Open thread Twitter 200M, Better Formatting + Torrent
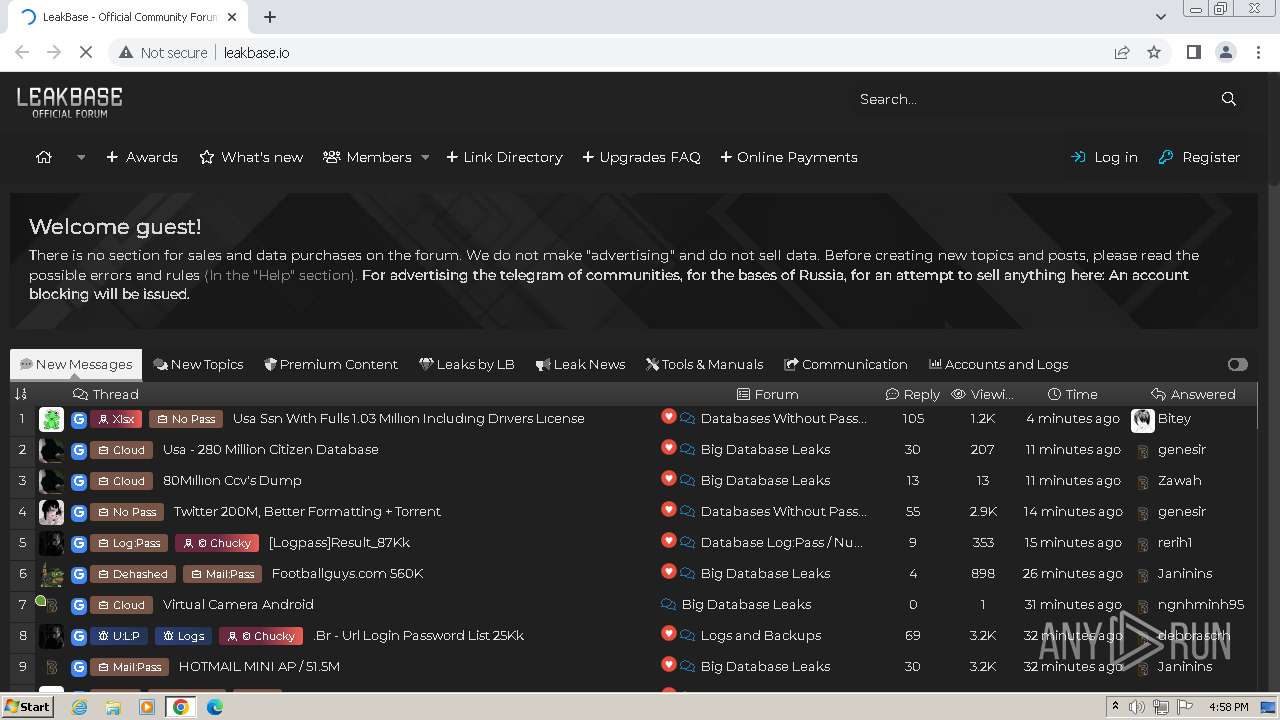Screen dimensions: 1280x720 [x=307, y=511]
